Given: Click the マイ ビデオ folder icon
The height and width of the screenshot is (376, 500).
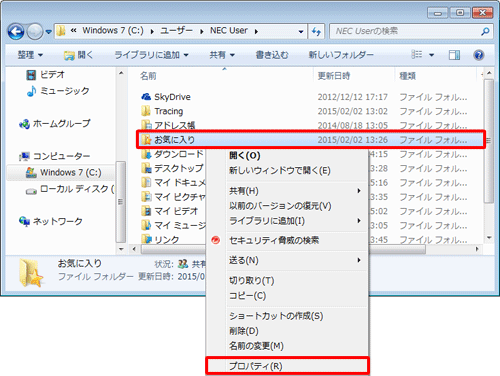Looking at the screenshot, I should coord(146,211).
